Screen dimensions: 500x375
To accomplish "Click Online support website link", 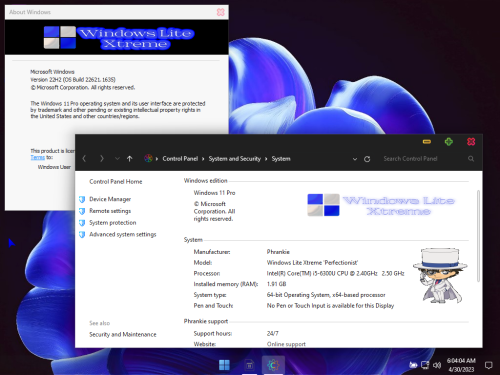I will [286, 344].
